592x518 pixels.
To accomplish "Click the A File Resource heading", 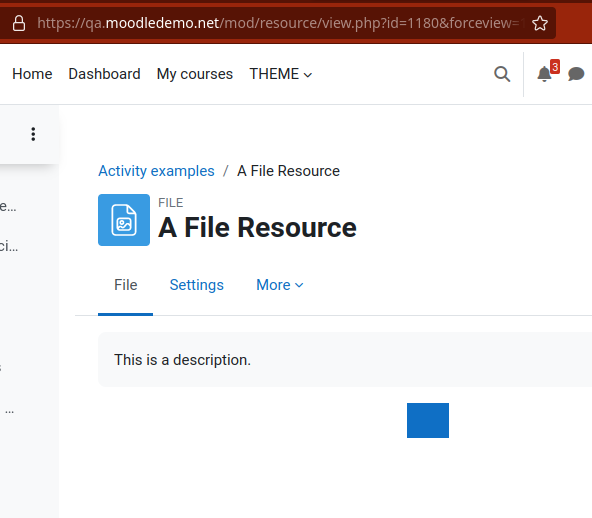I will pos(257,228).
